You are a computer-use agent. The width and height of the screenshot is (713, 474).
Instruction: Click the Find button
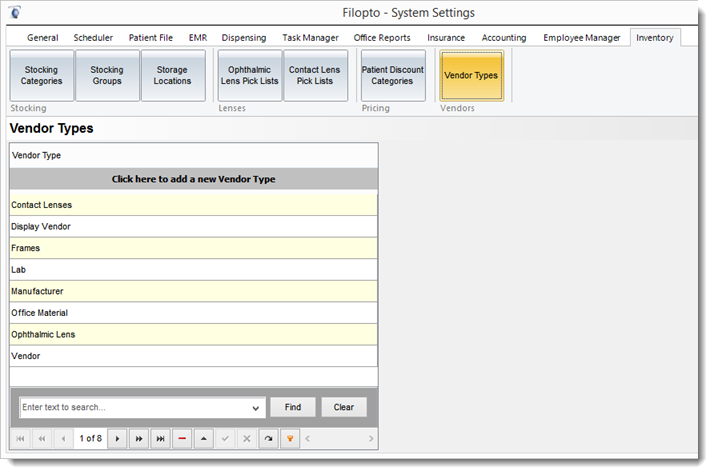pos(293,408)
